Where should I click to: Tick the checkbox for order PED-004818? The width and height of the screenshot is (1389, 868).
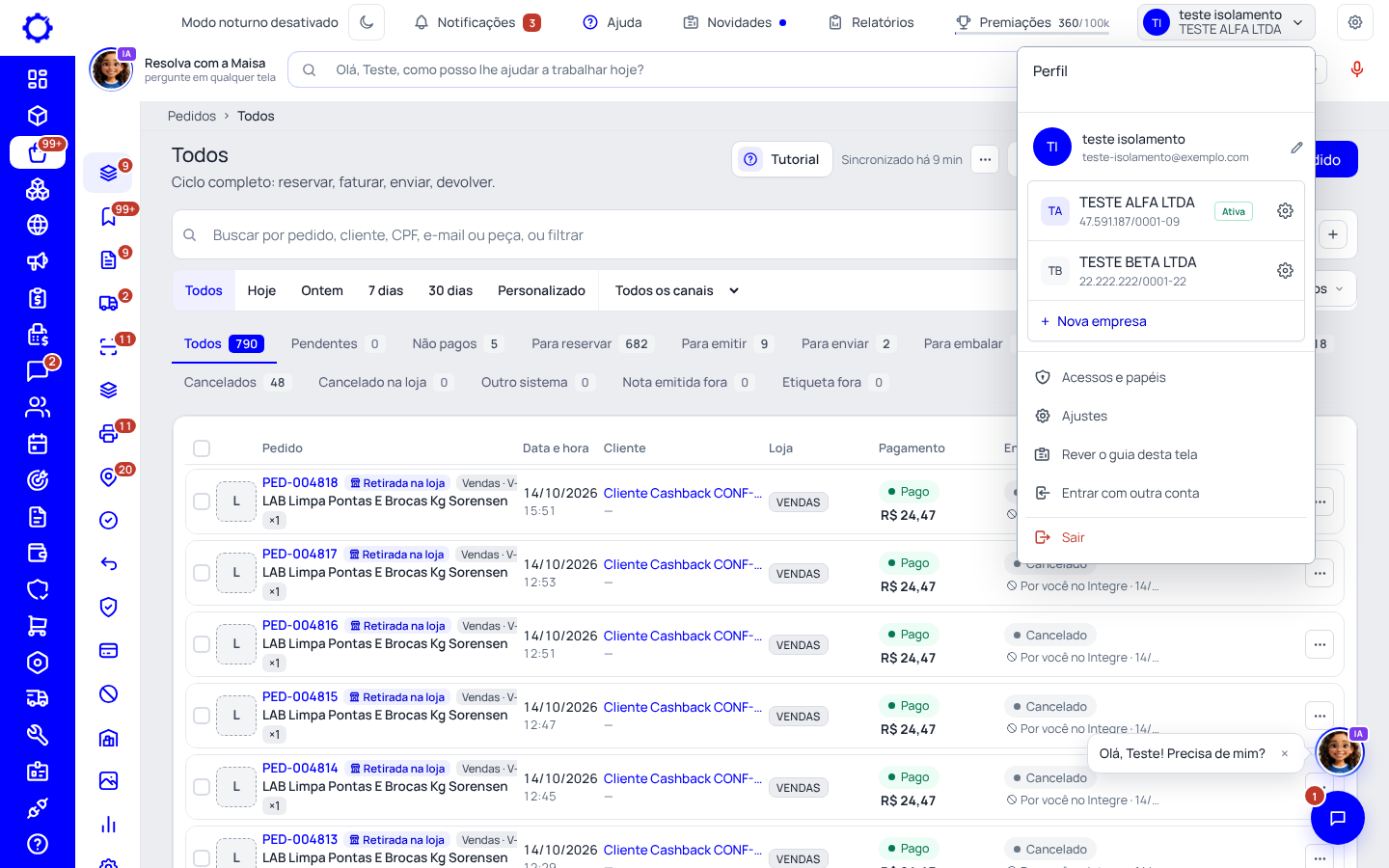pyautogui.click(x=202, y=502)
